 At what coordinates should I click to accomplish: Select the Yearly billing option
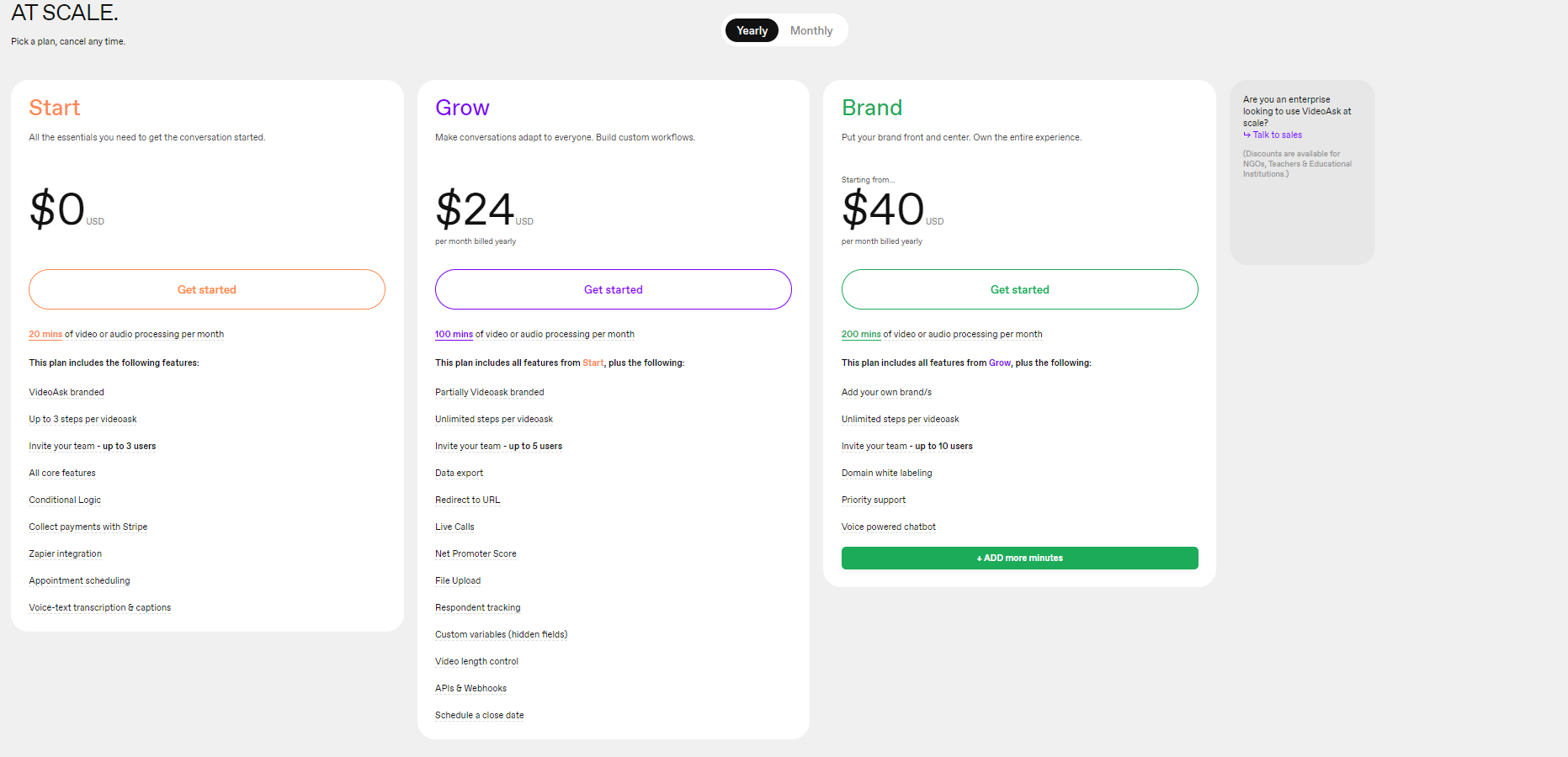[x=752, y=30]
